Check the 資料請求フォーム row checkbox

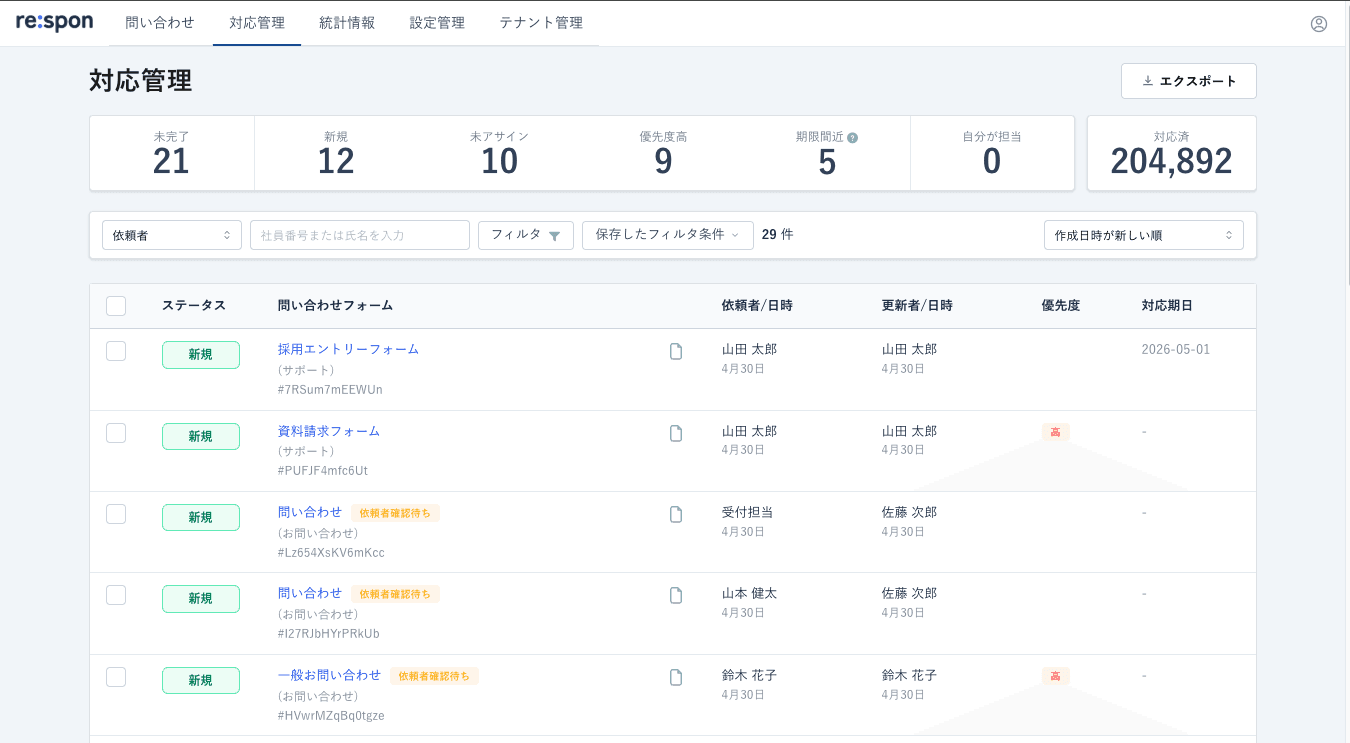click(x=116, y=433)
